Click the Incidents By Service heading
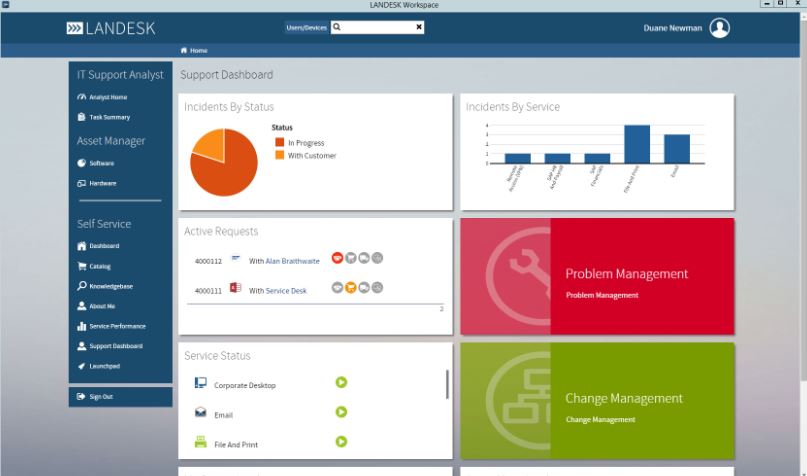Viewport: 807px width, 476px height. pos(513,107)
